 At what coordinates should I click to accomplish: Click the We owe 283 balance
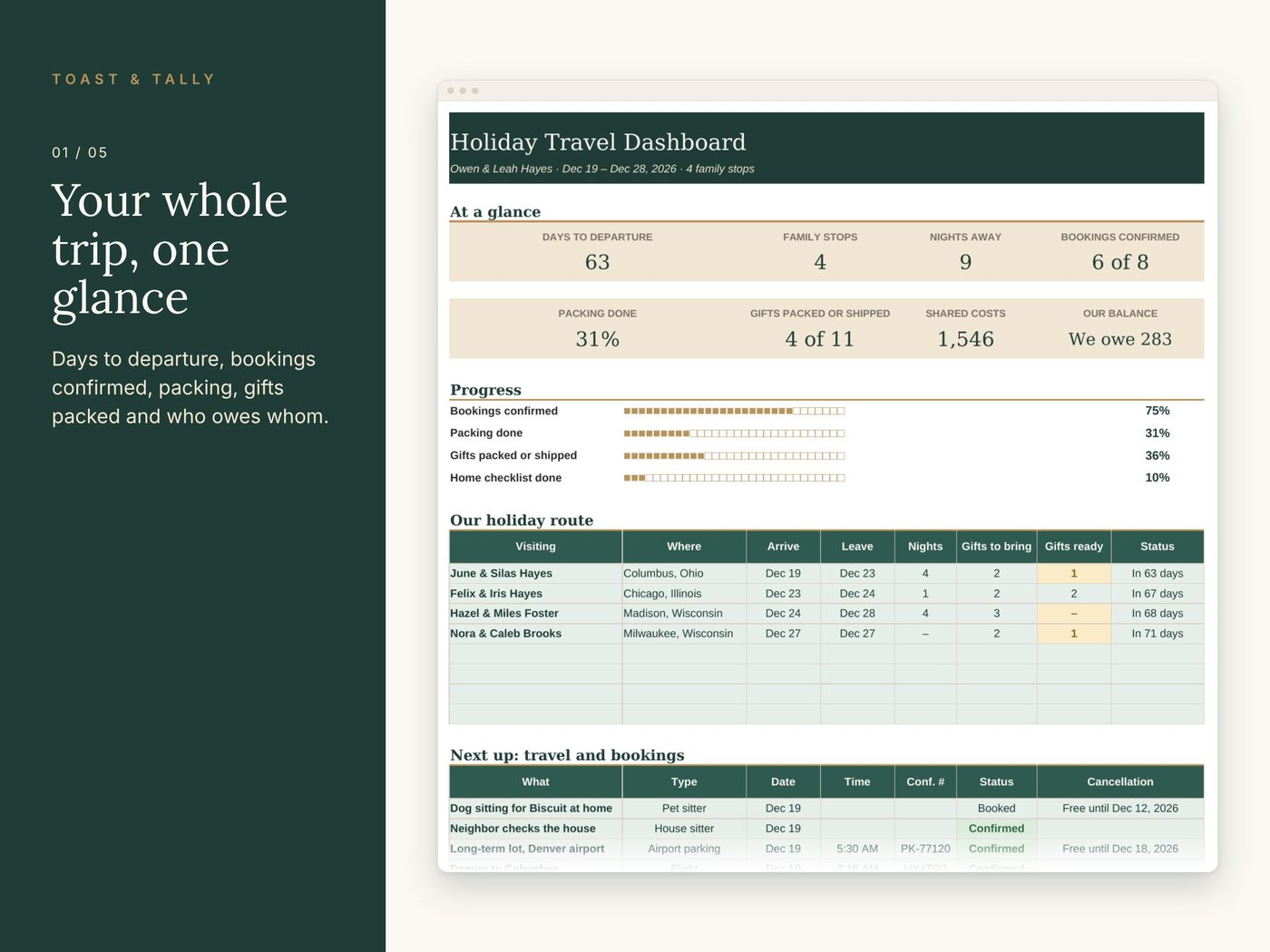[x=1120, y=339]
